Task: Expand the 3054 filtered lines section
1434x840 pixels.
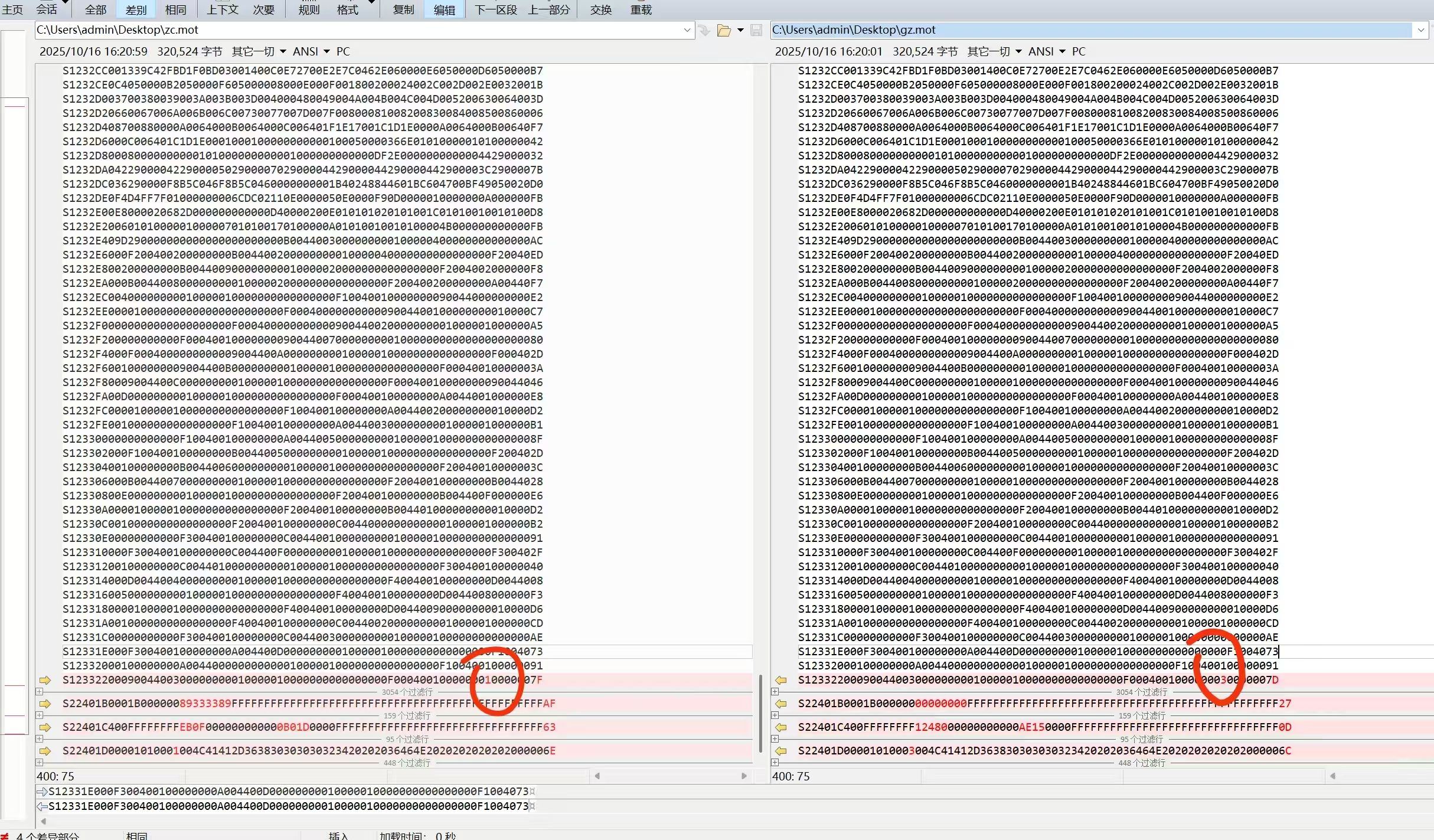Action: tap(39, 692)
